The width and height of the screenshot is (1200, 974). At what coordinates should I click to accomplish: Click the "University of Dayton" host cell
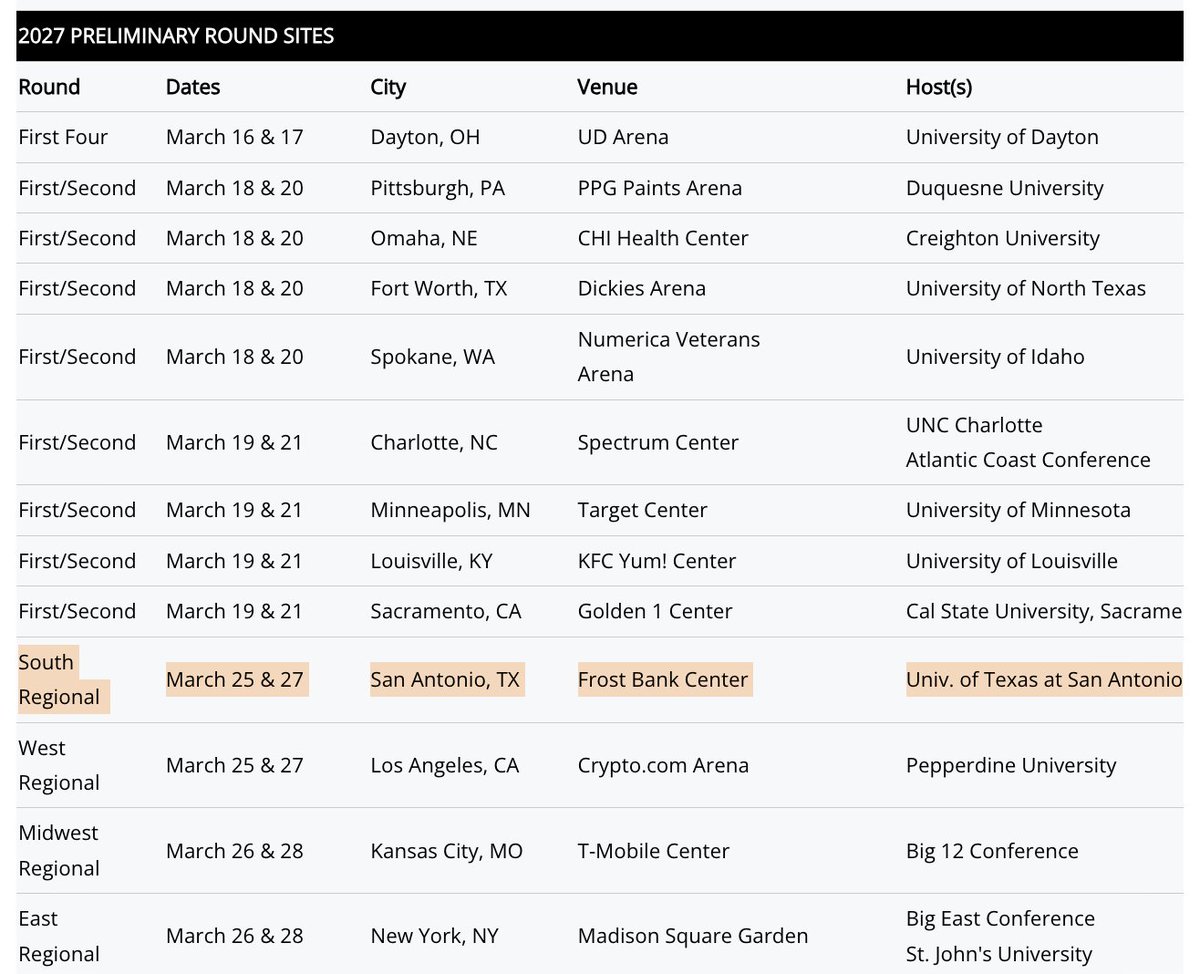(1002, 137)
